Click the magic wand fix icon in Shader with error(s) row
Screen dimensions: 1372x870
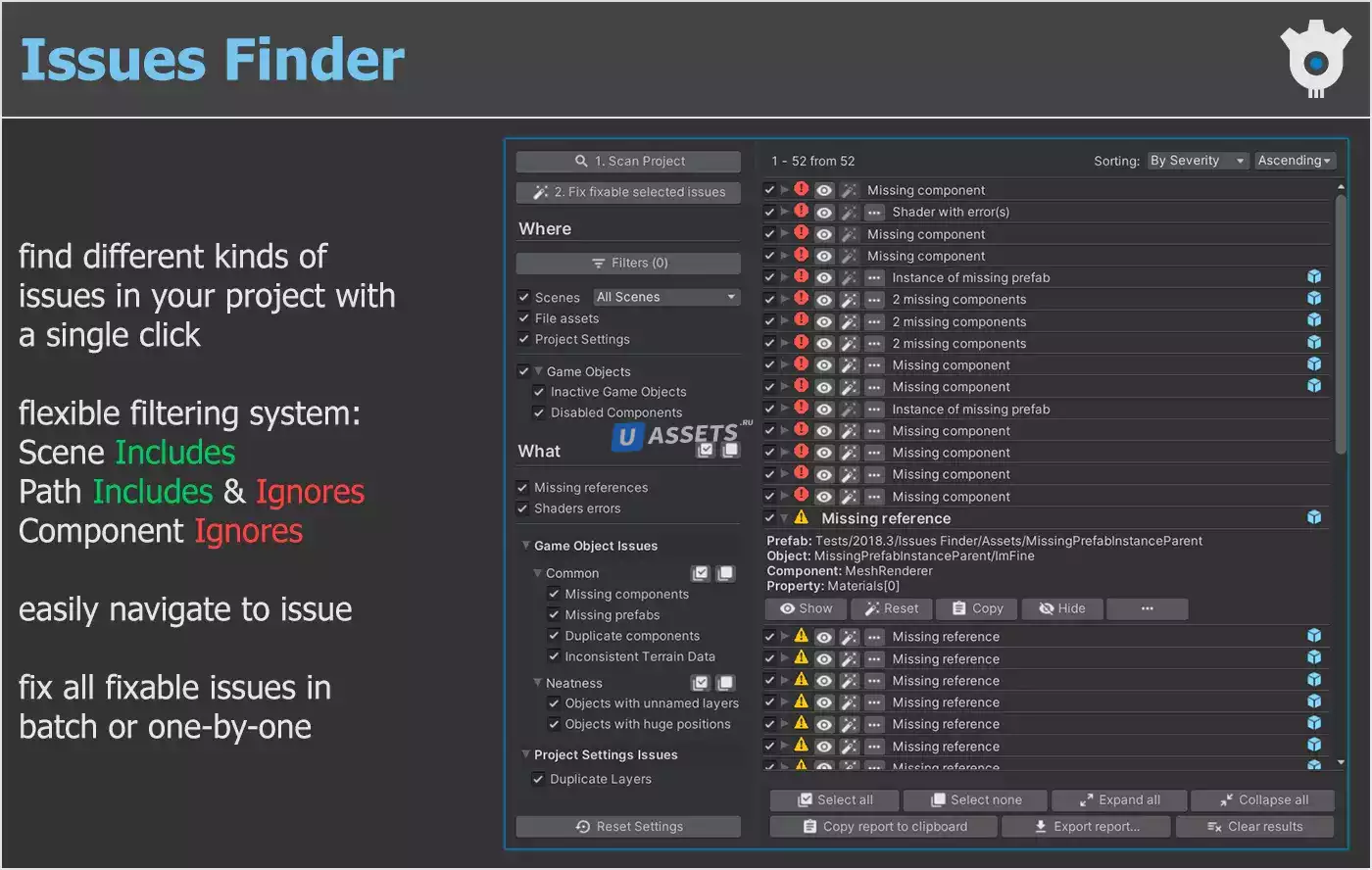(849, 213)
